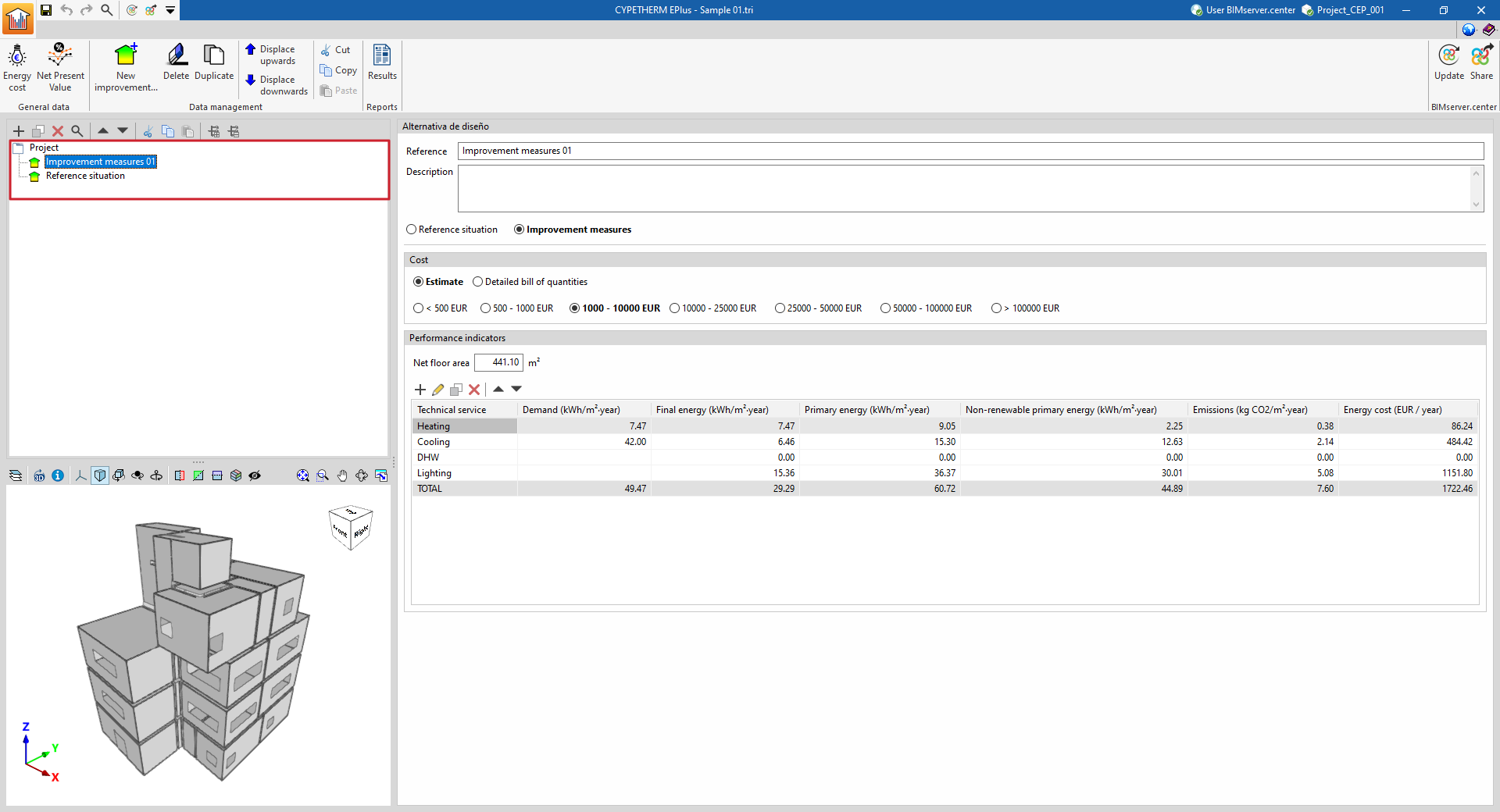
Task: Click the Net floor area field
Action: point(498,363)
